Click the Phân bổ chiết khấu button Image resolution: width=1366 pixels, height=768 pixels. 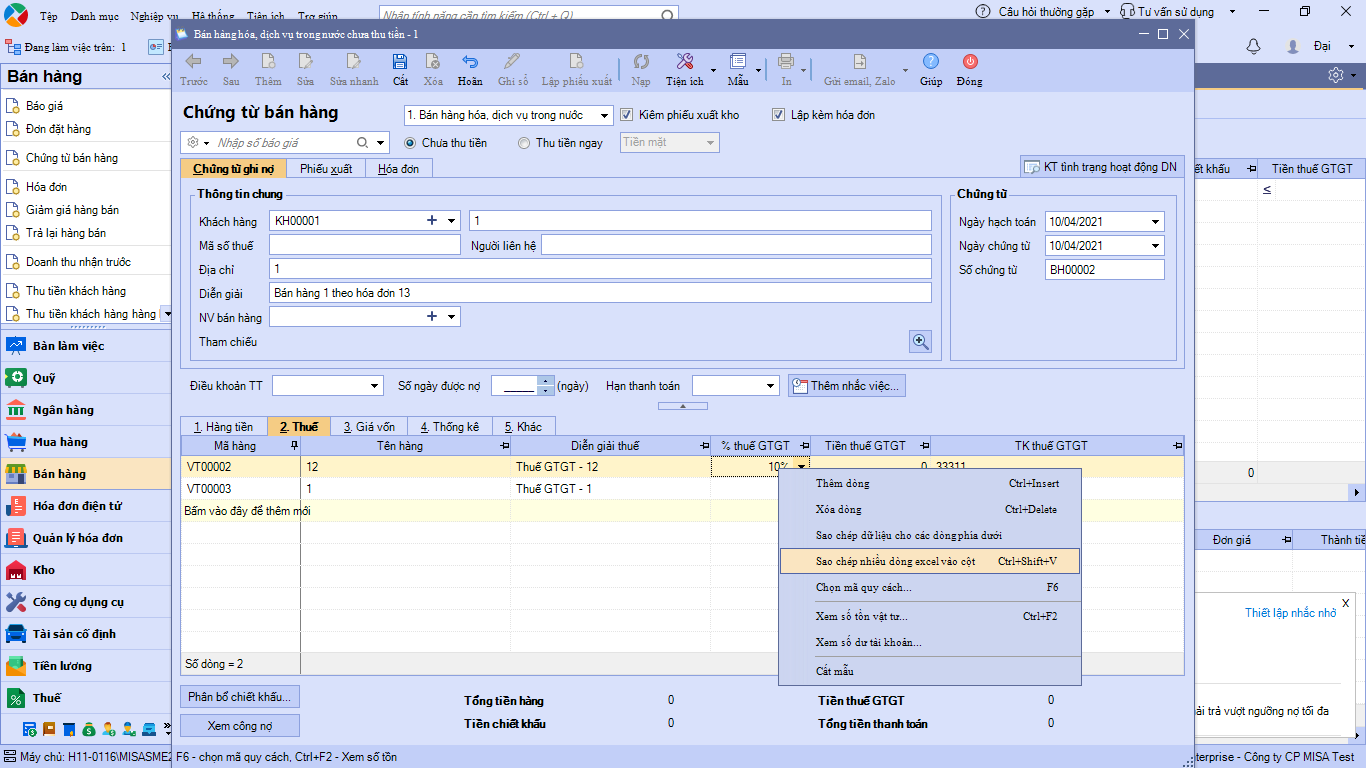point(240,697)
